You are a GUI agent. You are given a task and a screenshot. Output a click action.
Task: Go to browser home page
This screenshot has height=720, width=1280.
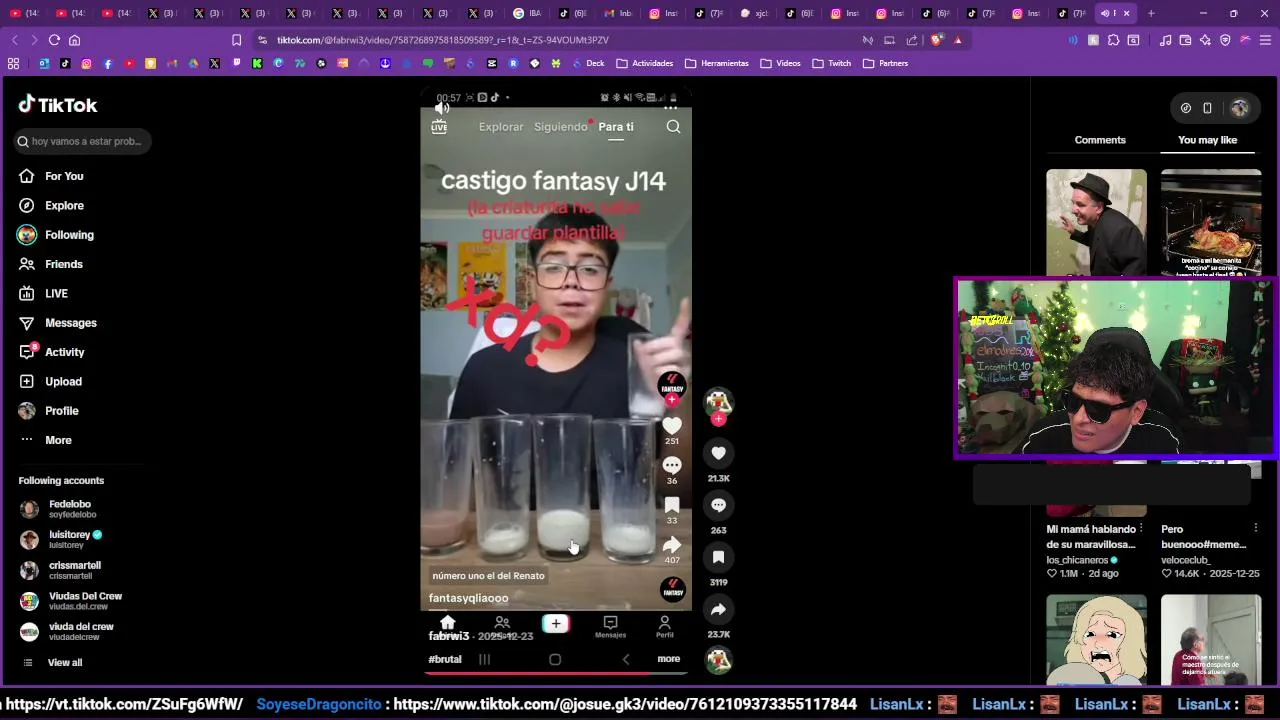pyautogui.click(x=74, y=40)
